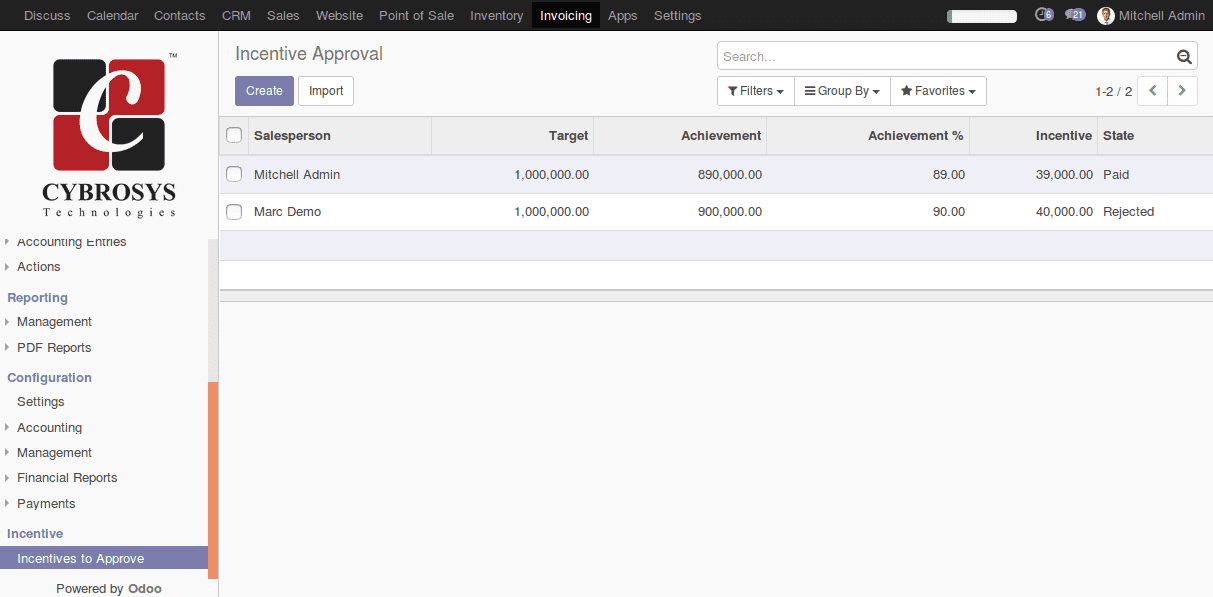Screen dimensions: 1213x597
Task: Open the conversations message icon
Action: pos(1075,15)
